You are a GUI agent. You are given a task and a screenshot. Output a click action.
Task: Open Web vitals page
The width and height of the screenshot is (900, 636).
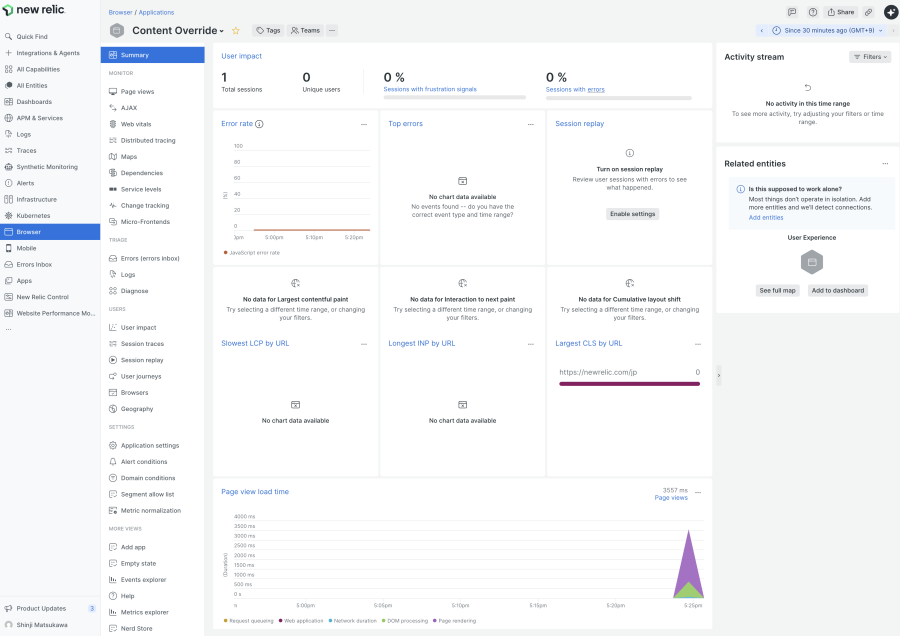point(136,124)
